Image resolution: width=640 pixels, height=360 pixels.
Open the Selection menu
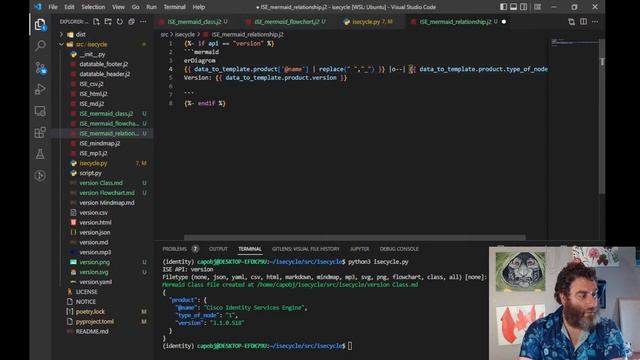click(x=93, y=7)
